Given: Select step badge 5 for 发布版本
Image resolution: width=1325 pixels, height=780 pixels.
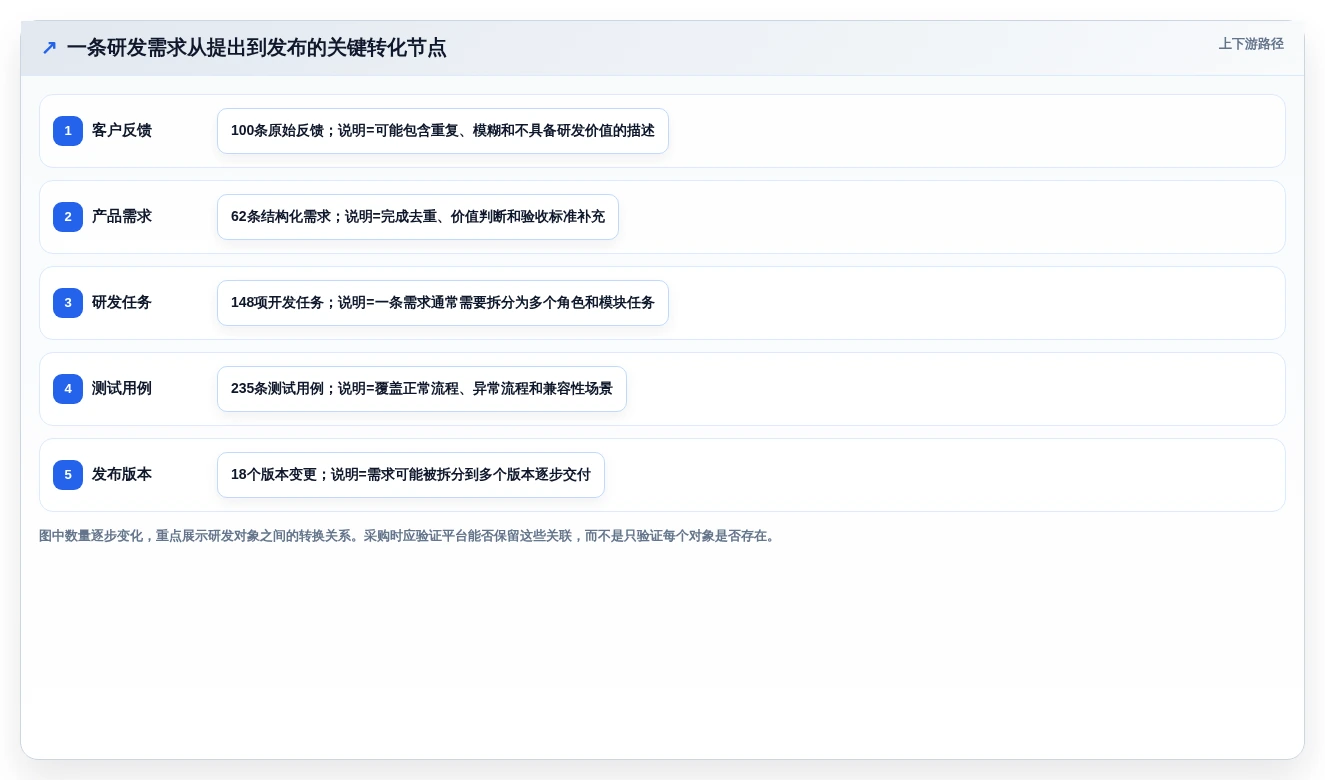Looking at the screenshot, I should pos(68,475).
